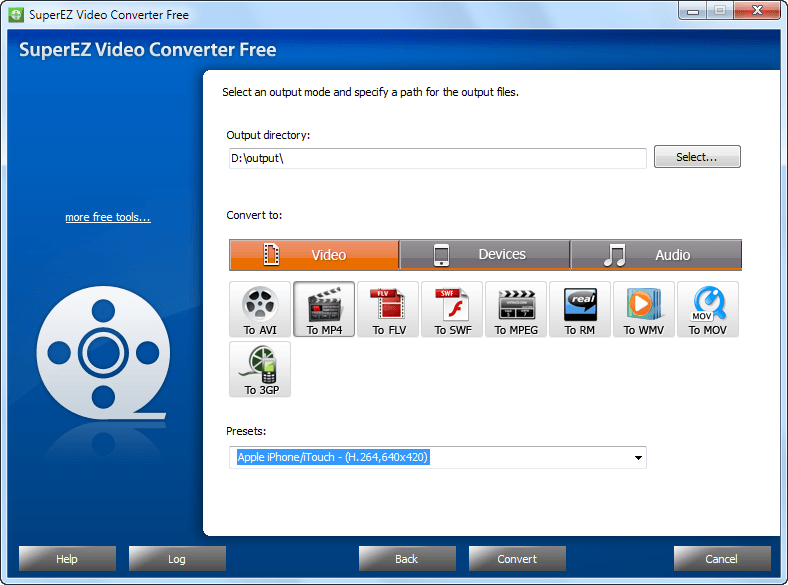Choose the To SWF Flash icon
This screenshot has width=788, height=585.
pyautogui.click(x=452, y=309)
